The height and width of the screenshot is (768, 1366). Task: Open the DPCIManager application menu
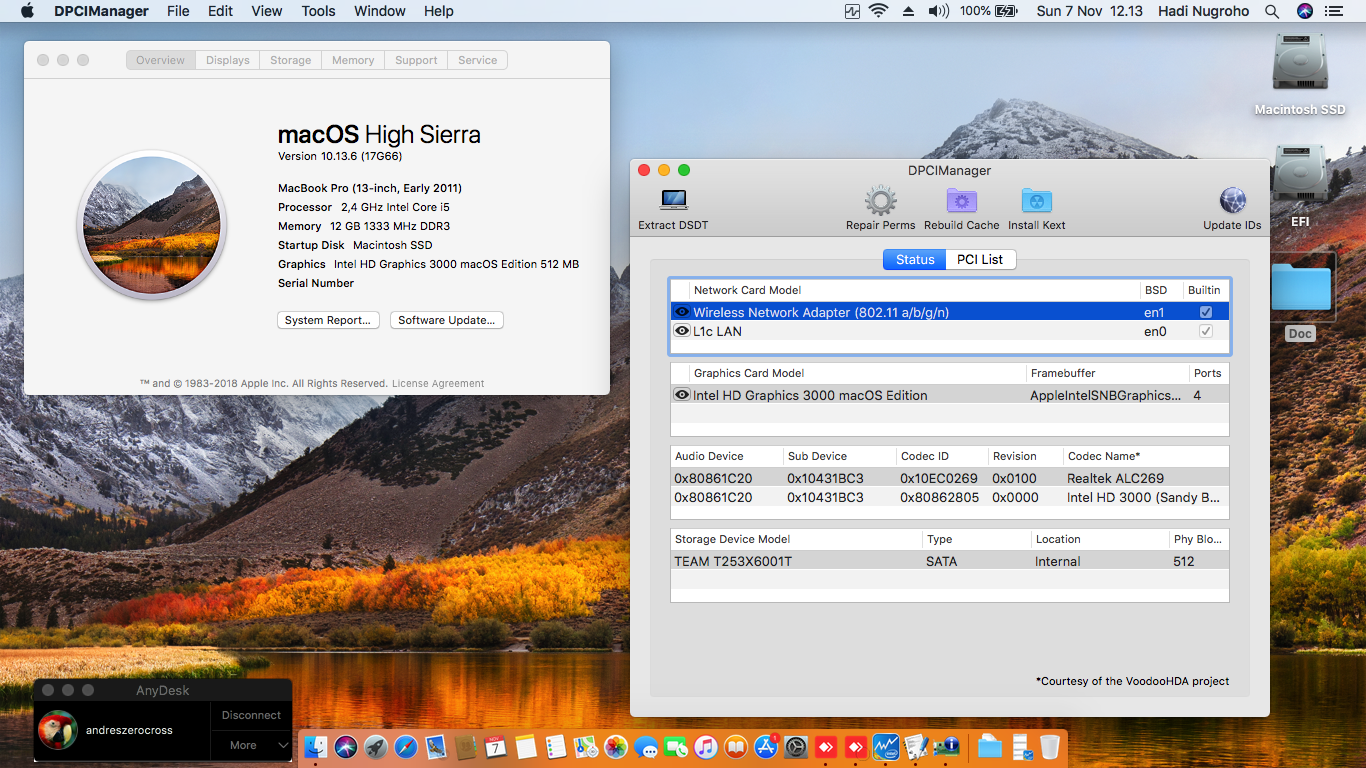click(x=101, y=11)
